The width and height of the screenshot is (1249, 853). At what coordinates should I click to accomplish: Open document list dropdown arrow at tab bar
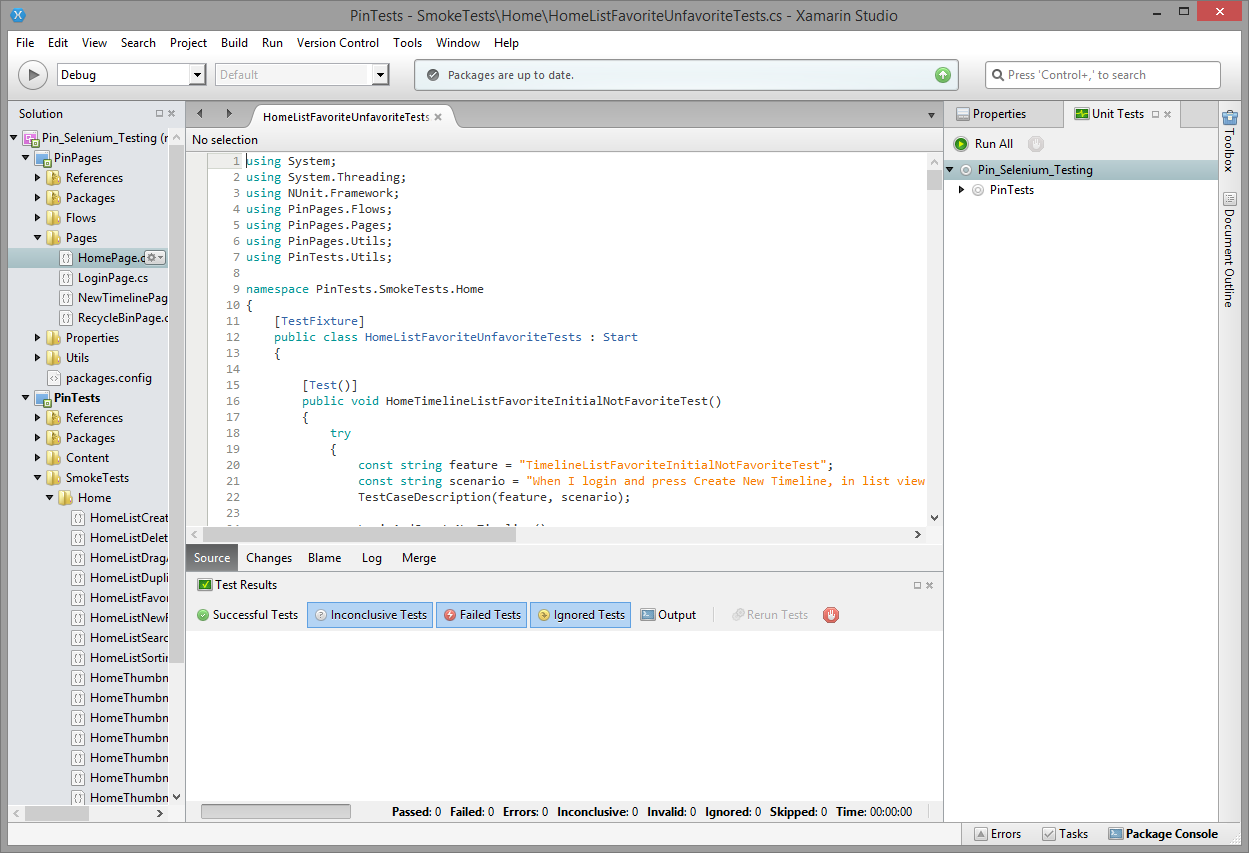coord(931,116)
